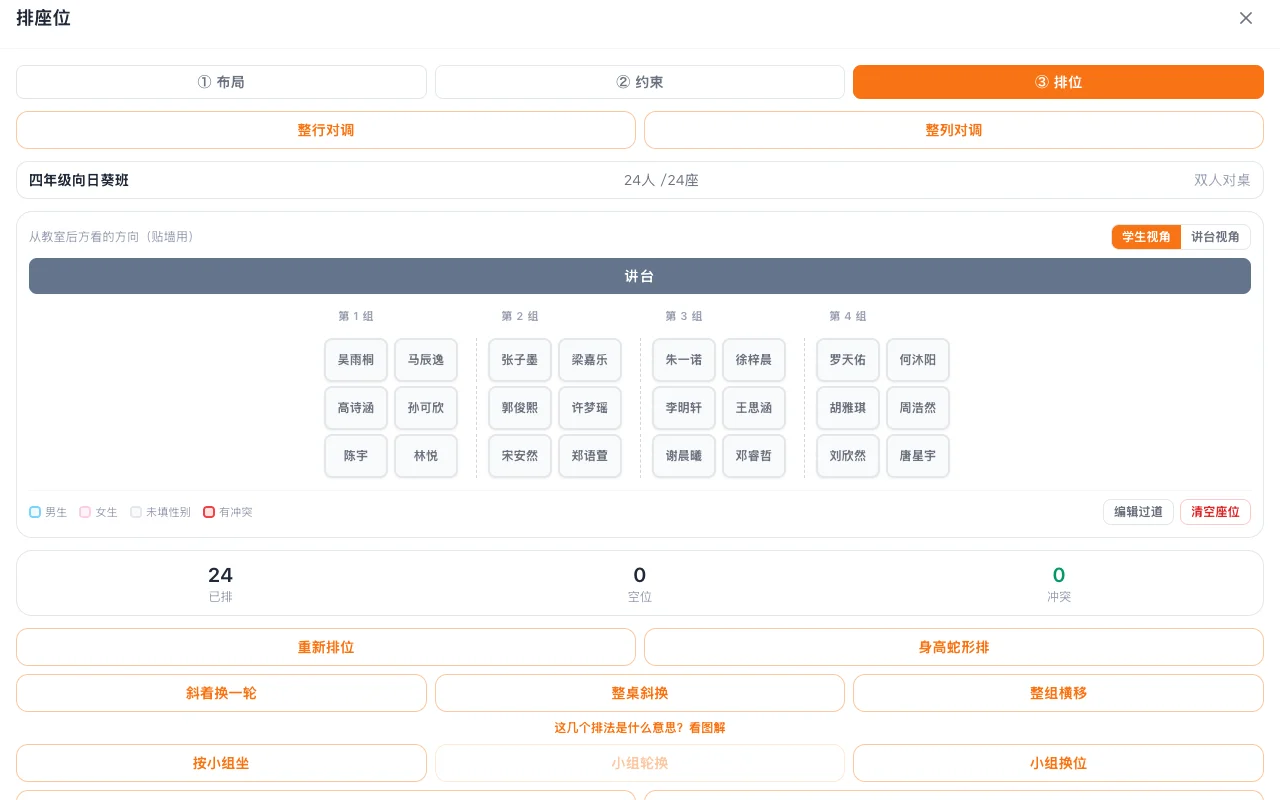Screen dimensions: 1280x800
Task: Click the 斜着换一轮 button
Action: (x=221, y=693)
